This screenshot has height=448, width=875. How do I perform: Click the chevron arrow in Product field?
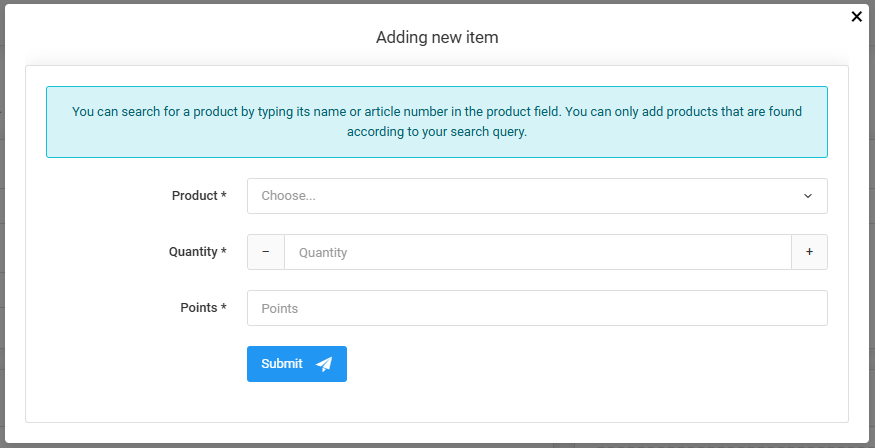click(808, 196)
